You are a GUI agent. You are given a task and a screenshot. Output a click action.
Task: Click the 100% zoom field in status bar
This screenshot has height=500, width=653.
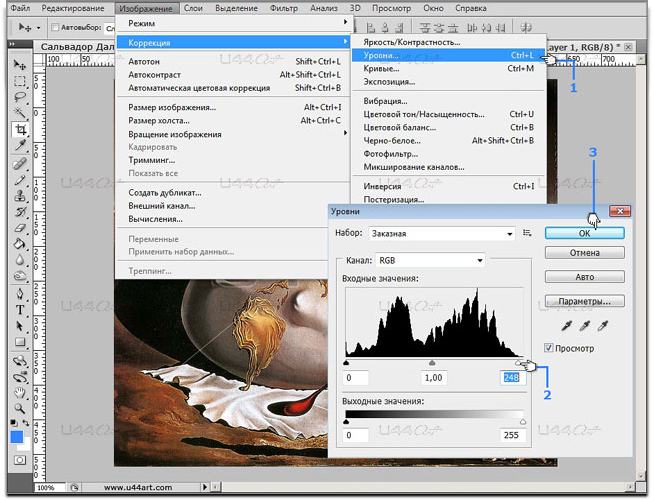click(49, 487)
